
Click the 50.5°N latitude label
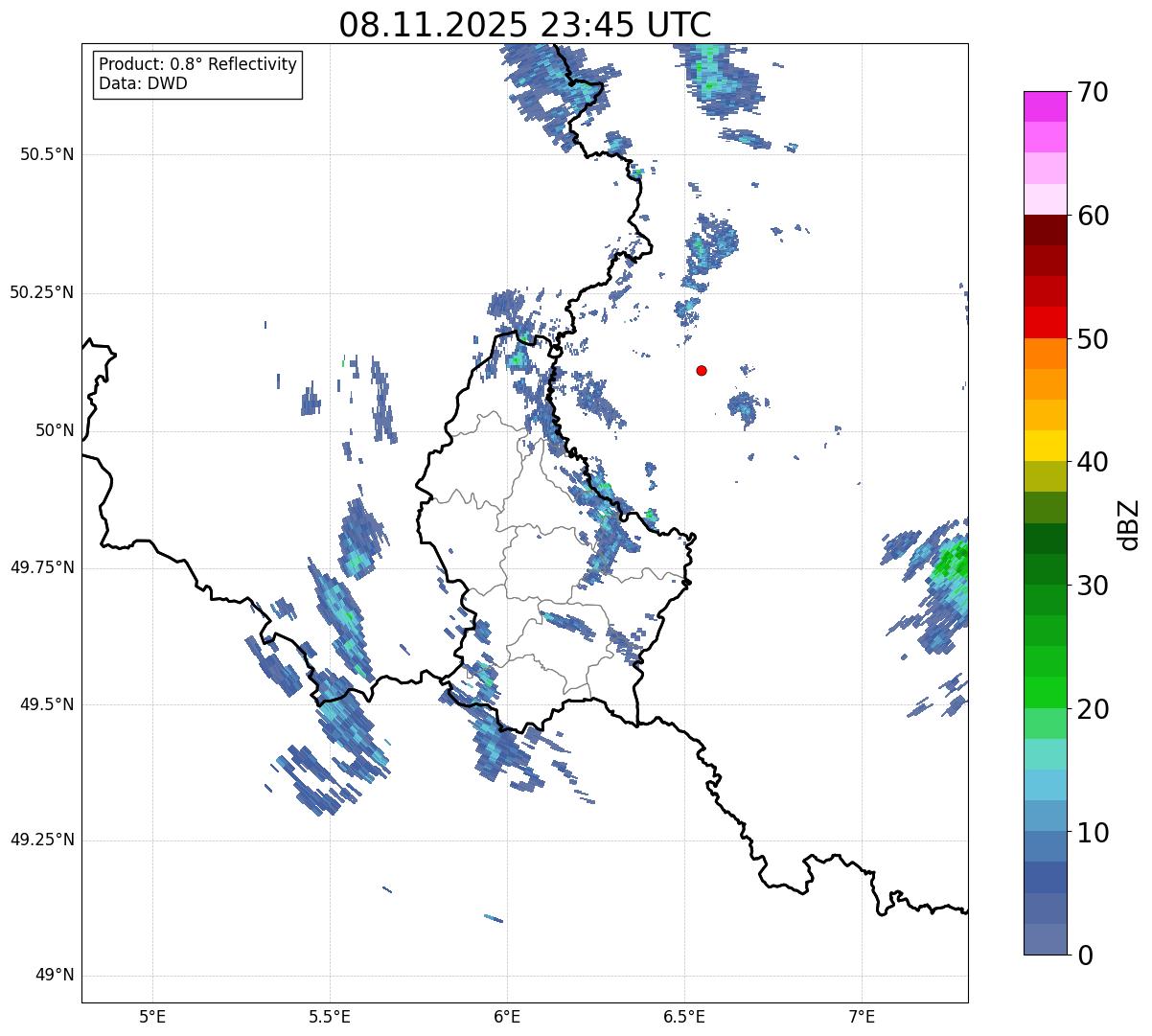click(x=46, y=154)
